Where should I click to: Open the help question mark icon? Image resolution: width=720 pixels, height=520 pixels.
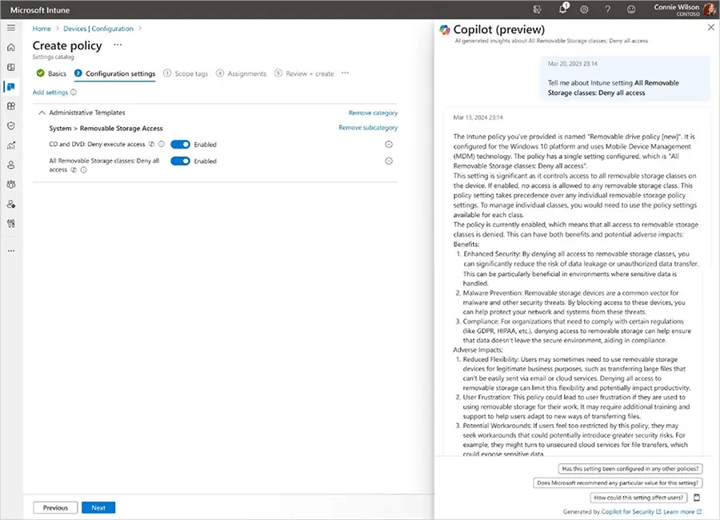608,9
